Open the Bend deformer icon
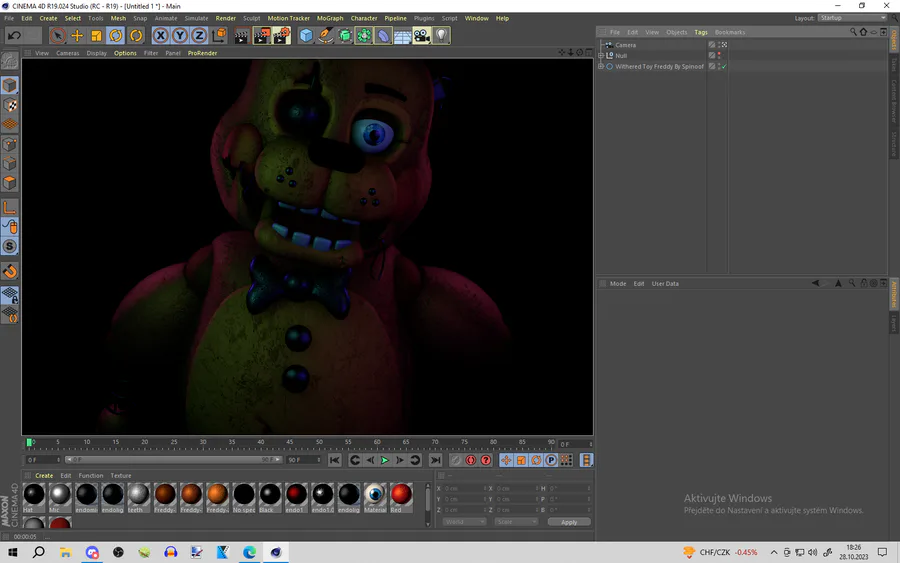 [383, 36]
